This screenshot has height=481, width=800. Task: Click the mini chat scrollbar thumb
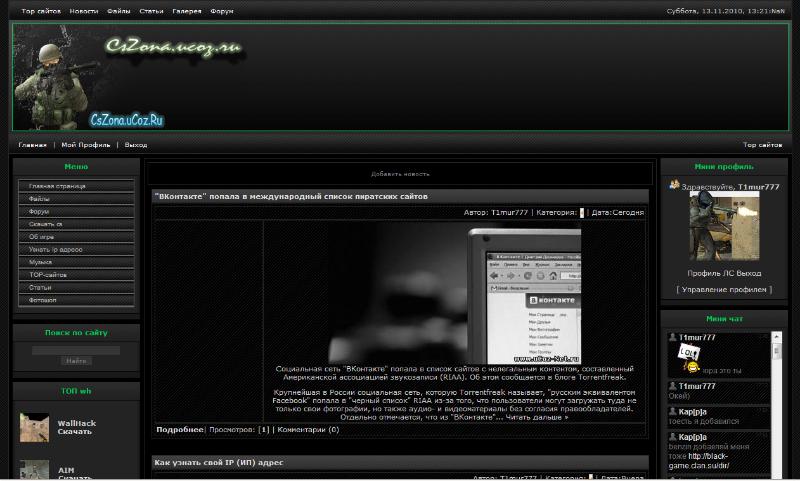777,351
